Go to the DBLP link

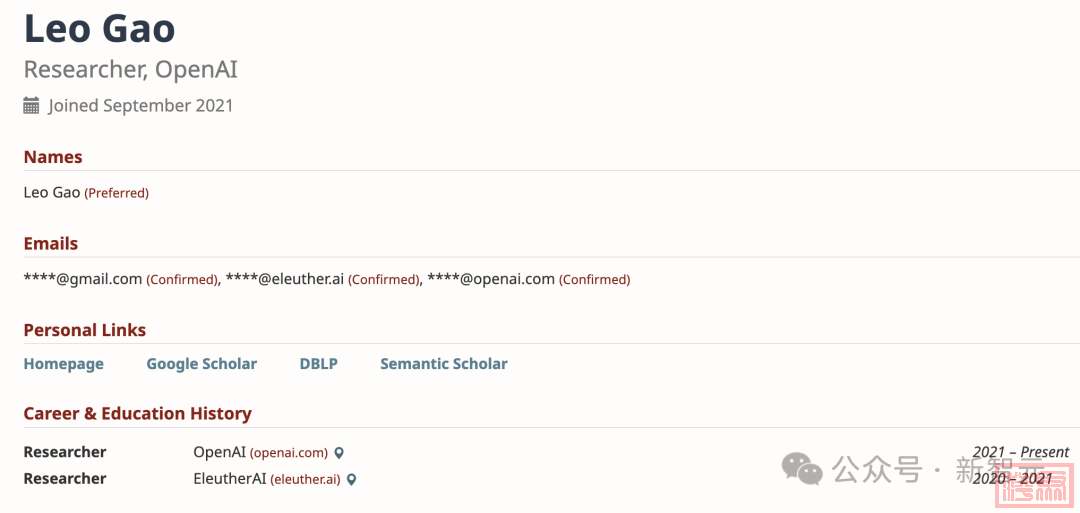coord(318,364)
